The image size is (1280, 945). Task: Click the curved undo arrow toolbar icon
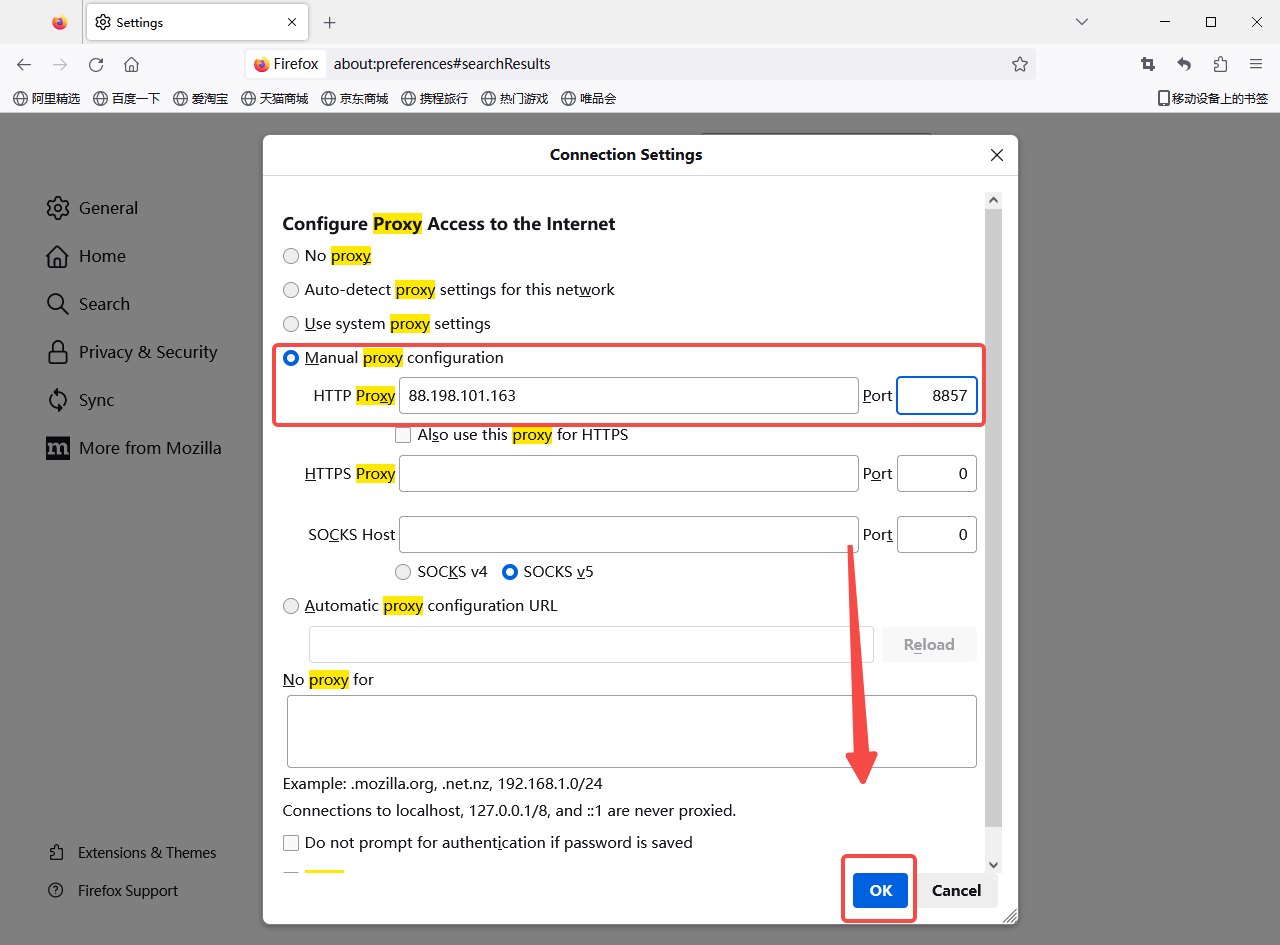pyautogui.click(x=1184, y=64)
